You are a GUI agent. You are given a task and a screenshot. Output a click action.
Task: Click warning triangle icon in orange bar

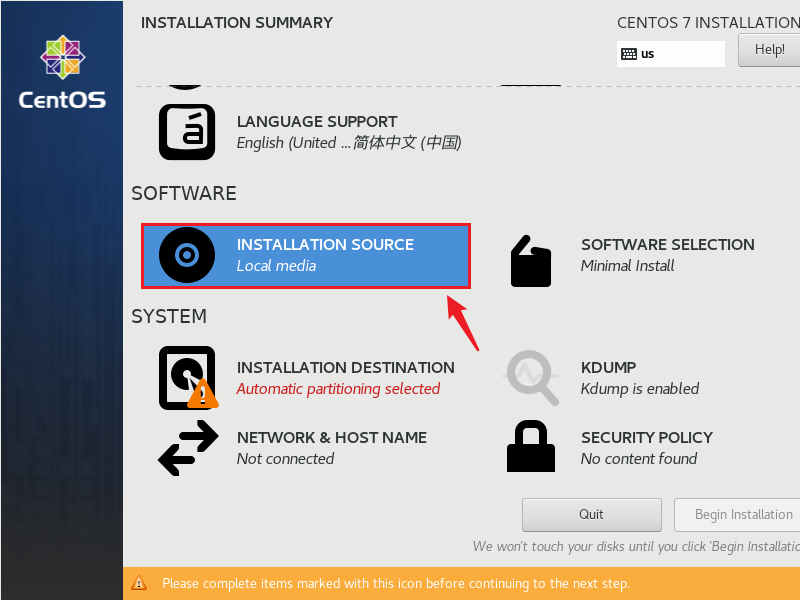tap(139, 583)
